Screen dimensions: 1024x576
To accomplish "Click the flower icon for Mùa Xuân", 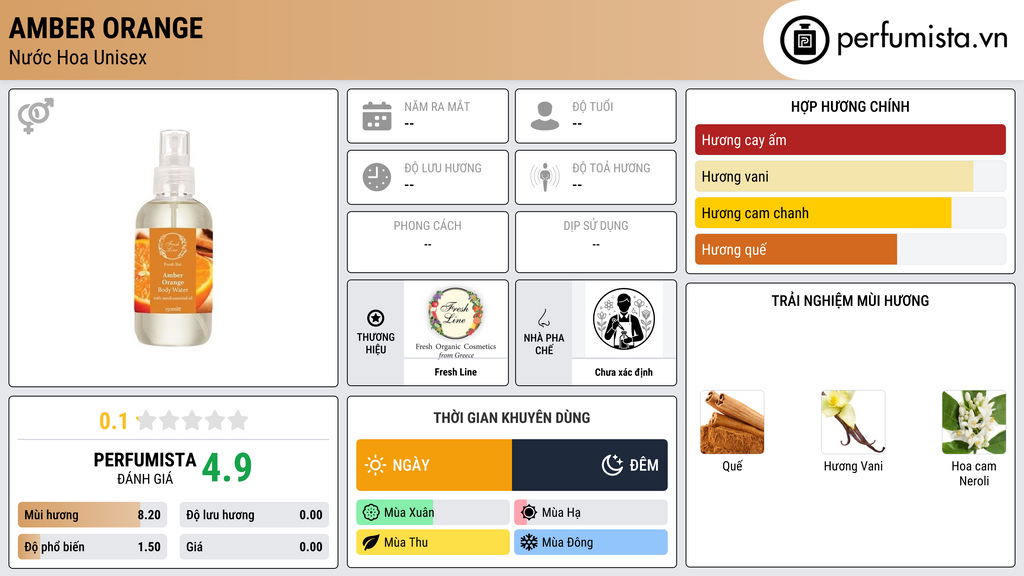I will point(371,513).
